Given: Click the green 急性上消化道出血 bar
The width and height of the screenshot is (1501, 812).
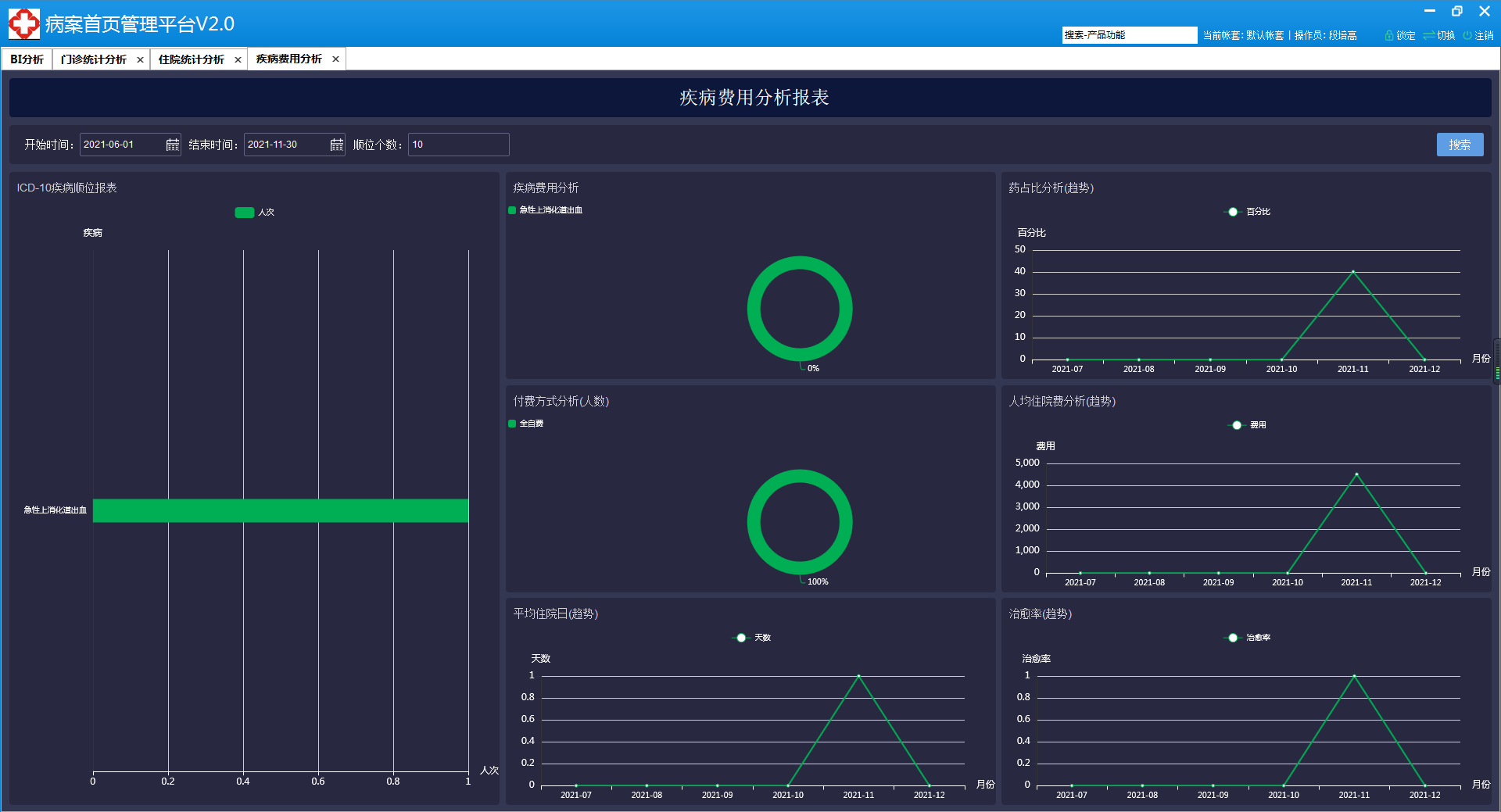Looking at the screenshot, I should click(x=281, y=510).
